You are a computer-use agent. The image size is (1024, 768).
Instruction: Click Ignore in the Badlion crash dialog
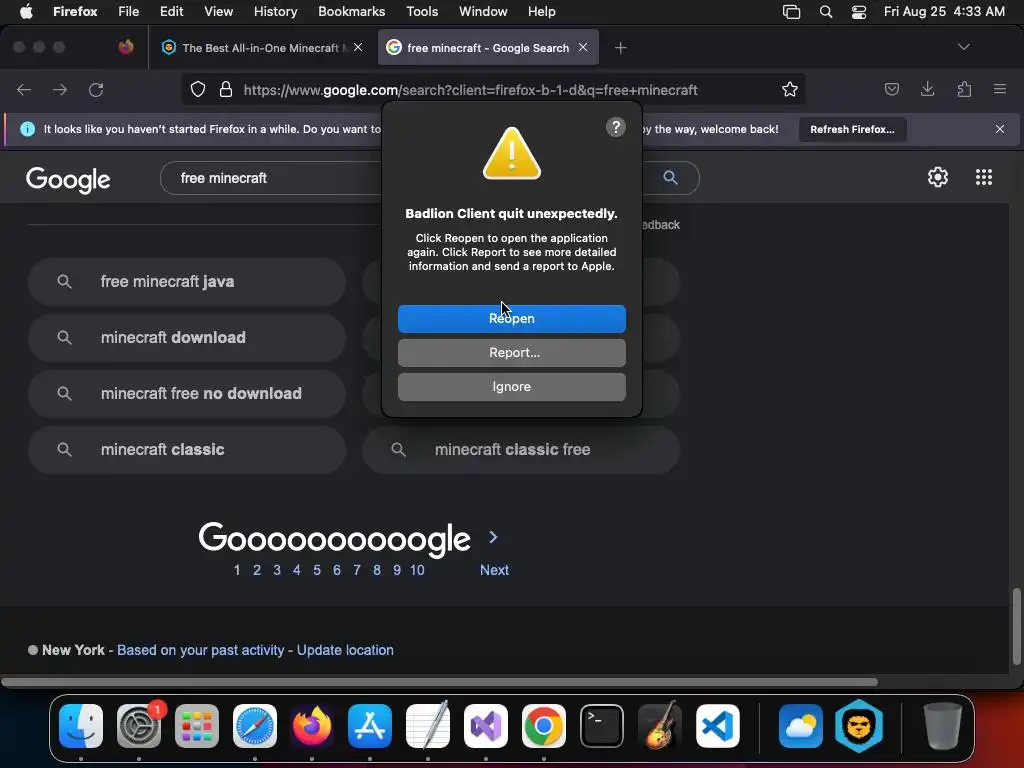click(x=511, y=387)
